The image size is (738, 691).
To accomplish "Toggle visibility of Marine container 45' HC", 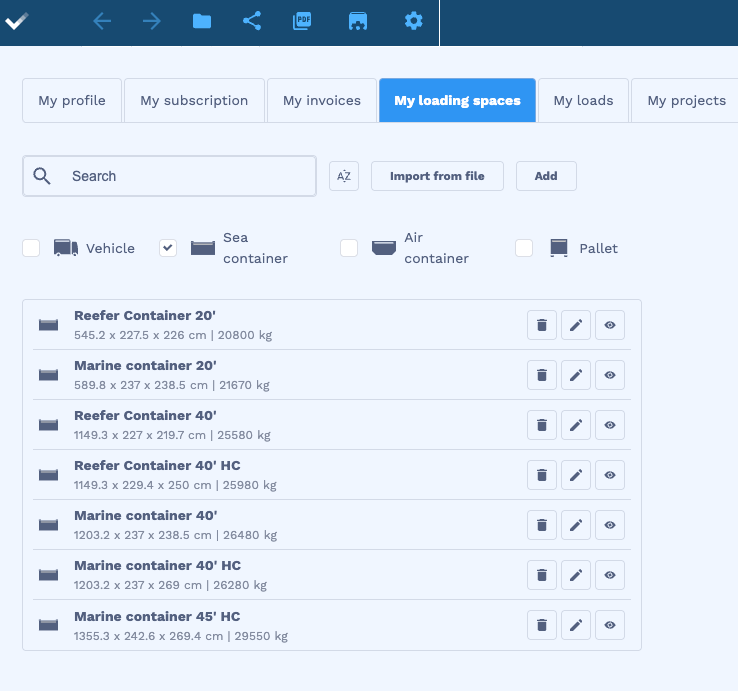I will coord(610,625).
